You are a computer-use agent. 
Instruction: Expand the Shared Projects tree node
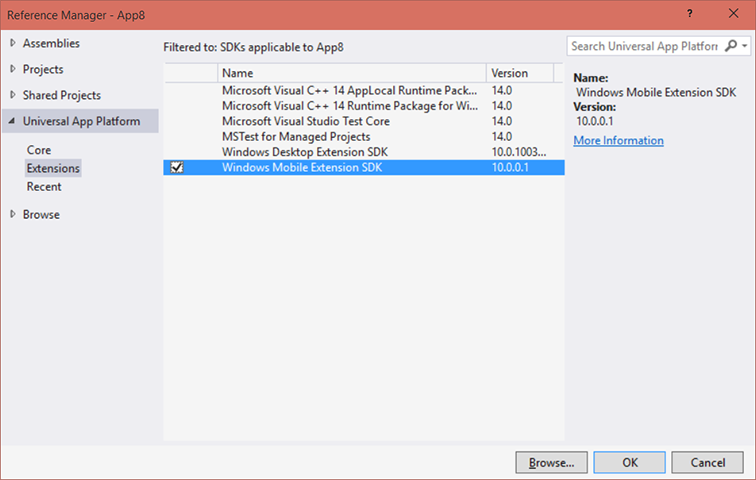pyautogui.click(x=13, y=95)
